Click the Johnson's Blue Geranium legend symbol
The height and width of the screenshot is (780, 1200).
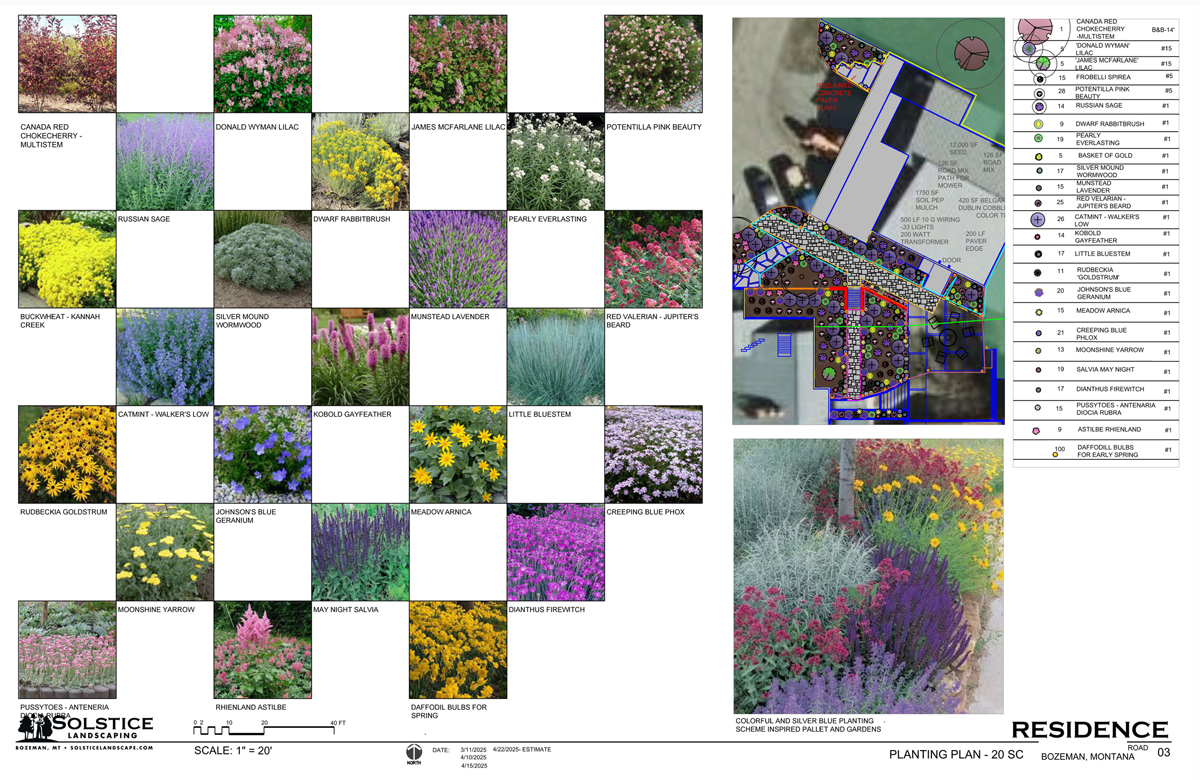(1039, 292)
